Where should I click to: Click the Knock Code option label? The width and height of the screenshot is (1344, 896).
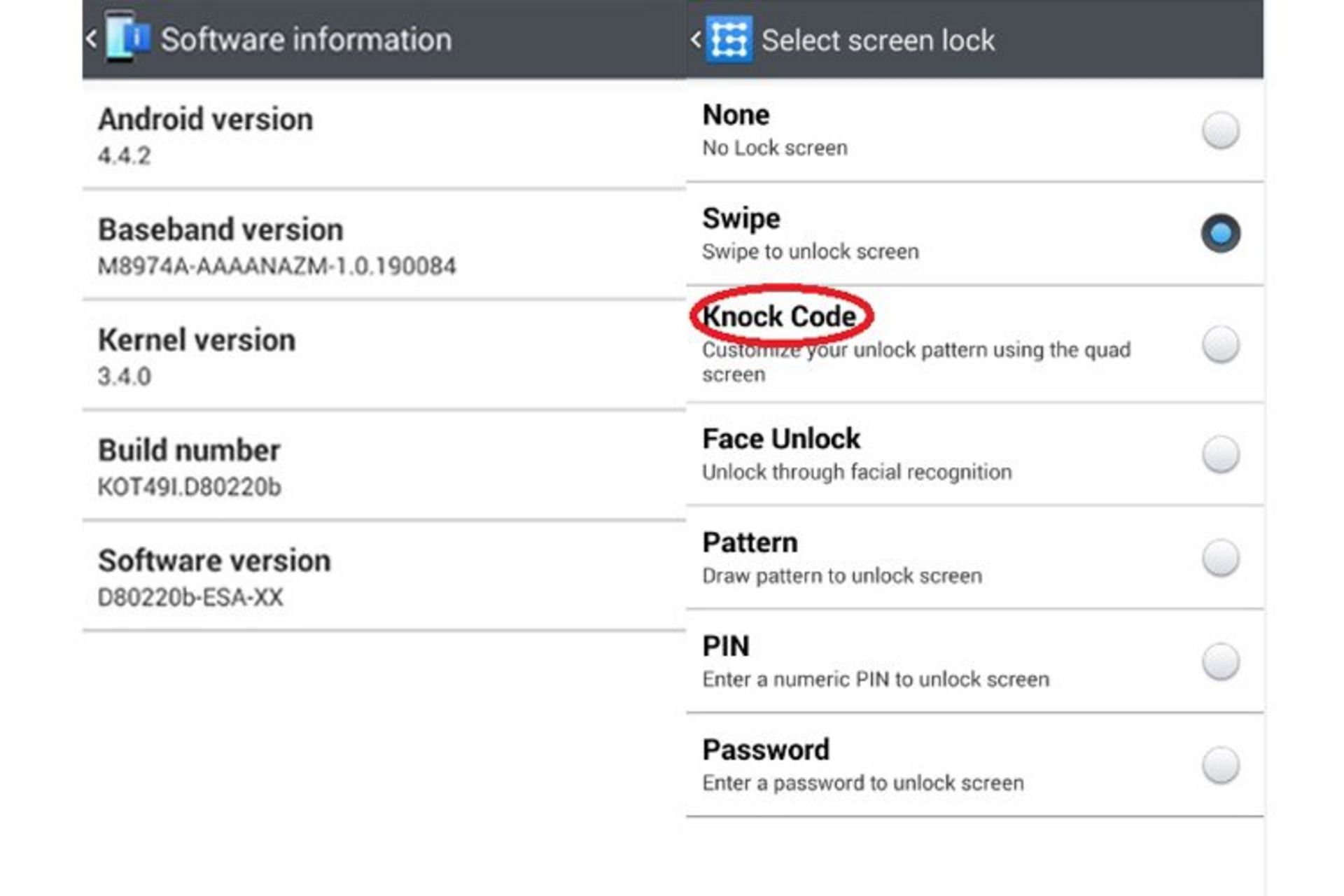[780, 316]
